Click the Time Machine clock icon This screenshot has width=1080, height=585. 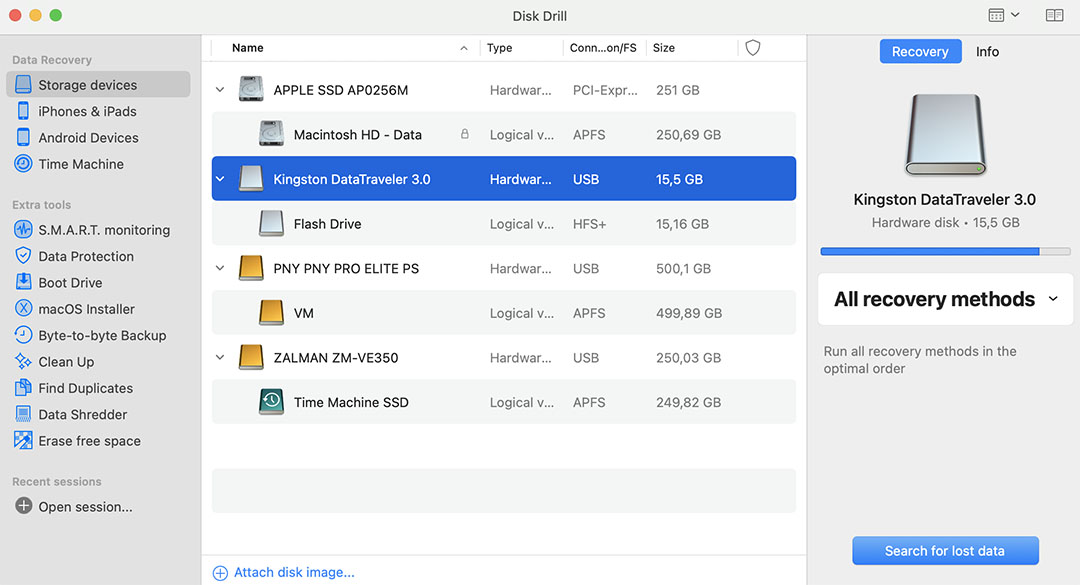point(23,163)
